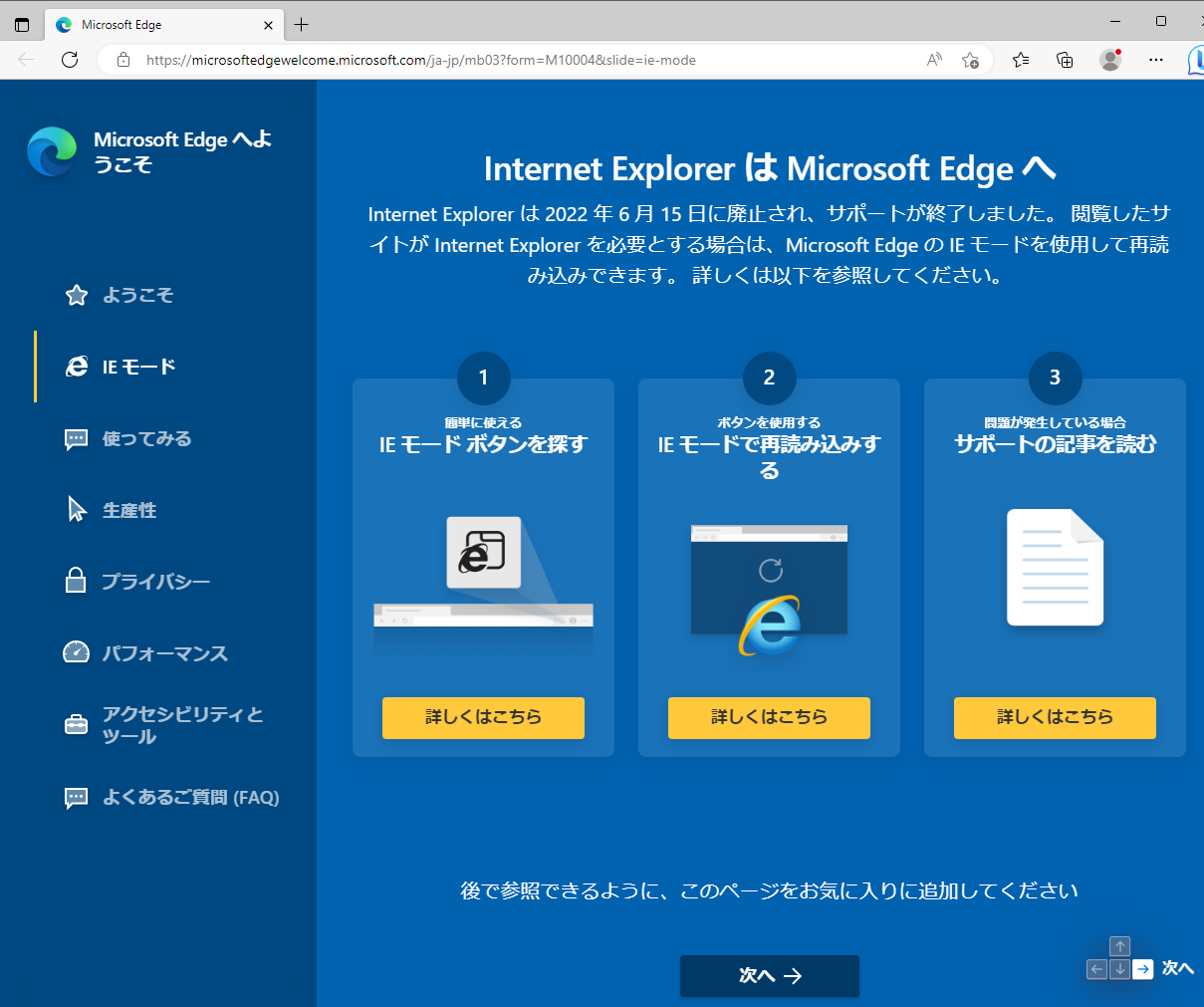Click the toolbox icon beside アクセシビリティ

pos(76,724)
